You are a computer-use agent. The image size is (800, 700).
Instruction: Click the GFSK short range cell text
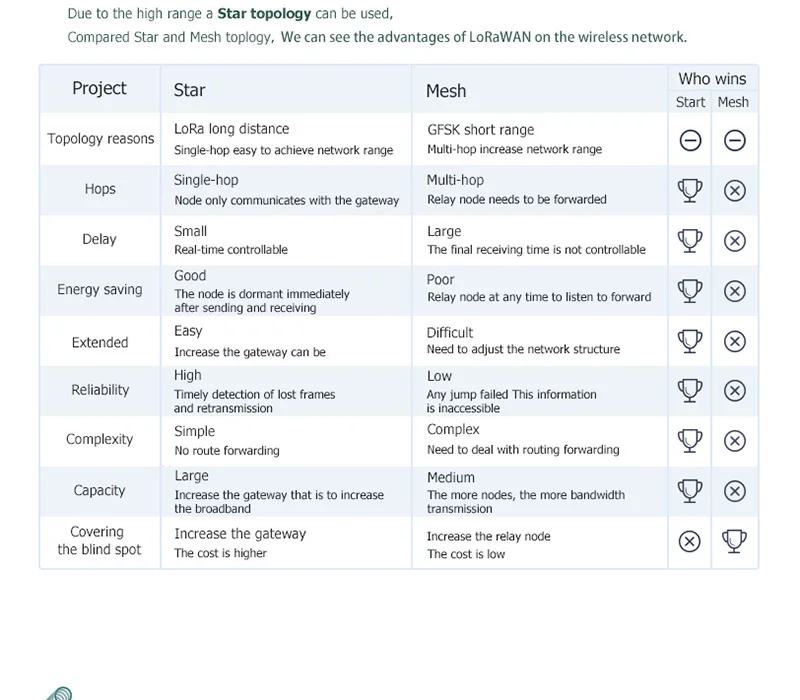(481, 130)
